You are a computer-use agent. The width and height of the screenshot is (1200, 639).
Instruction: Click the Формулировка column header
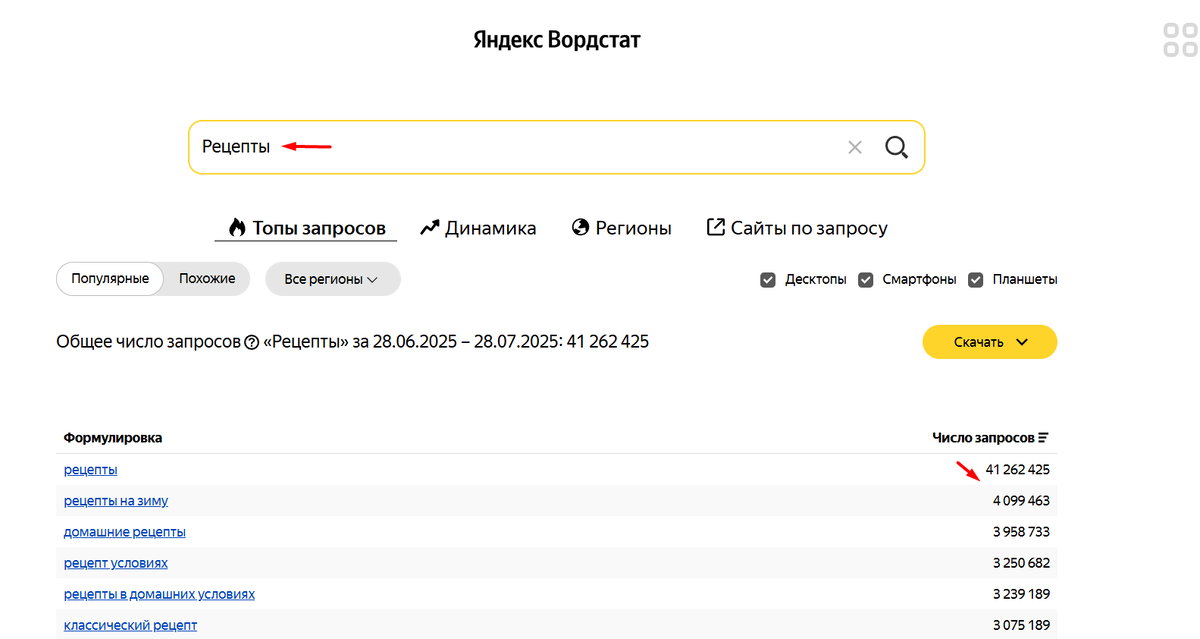pyautogui.click(x=113, y=438)
